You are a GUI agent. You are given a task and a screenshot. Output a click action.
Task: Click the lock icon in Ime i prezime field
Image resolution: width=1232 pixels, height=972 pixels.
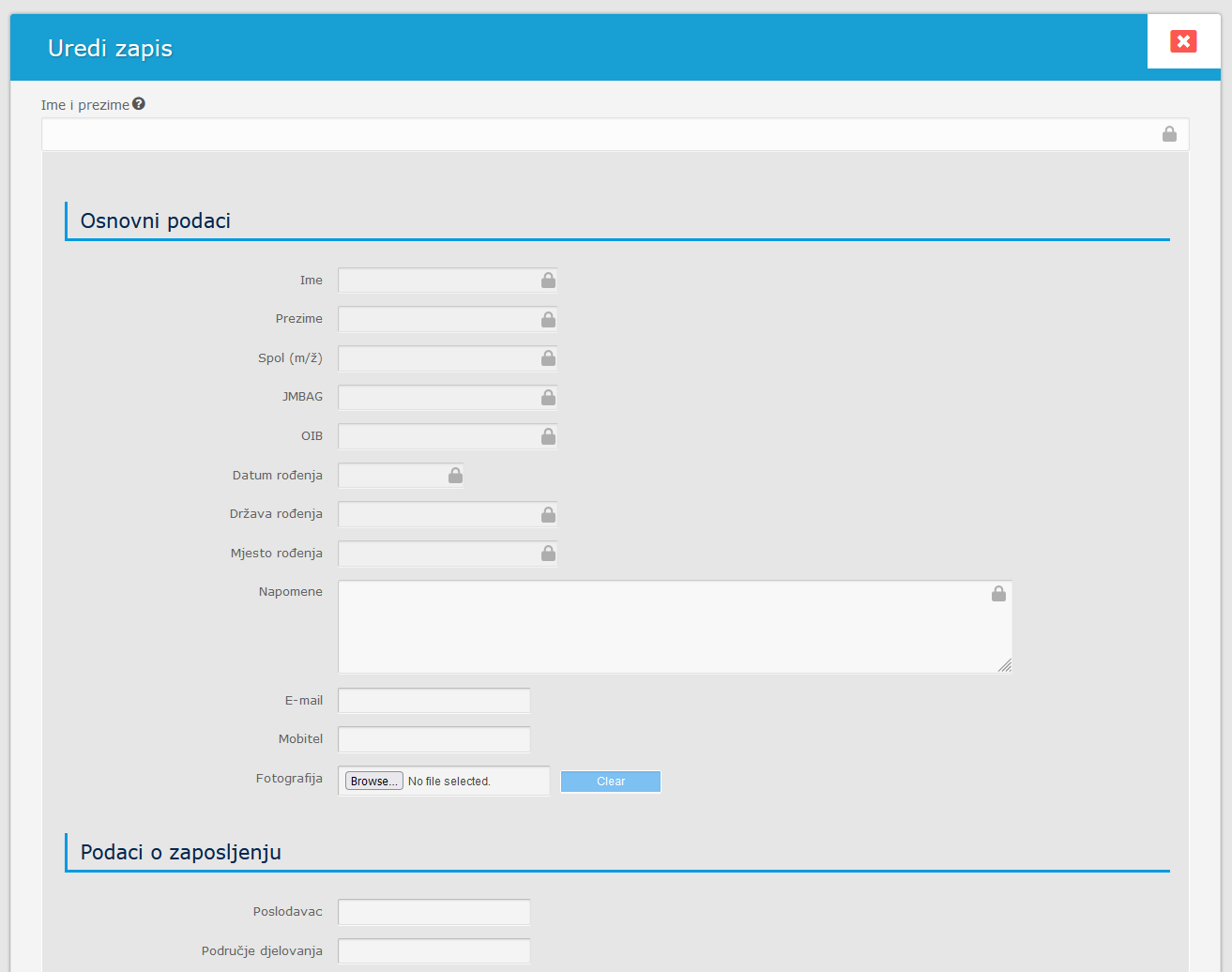tap(1169, 134)
